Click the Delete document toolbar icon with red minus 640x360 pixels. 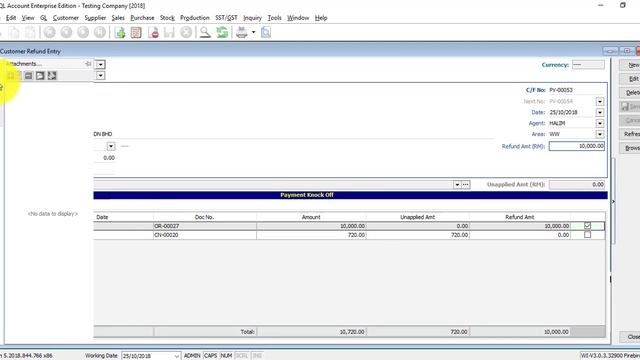[154, 32]
